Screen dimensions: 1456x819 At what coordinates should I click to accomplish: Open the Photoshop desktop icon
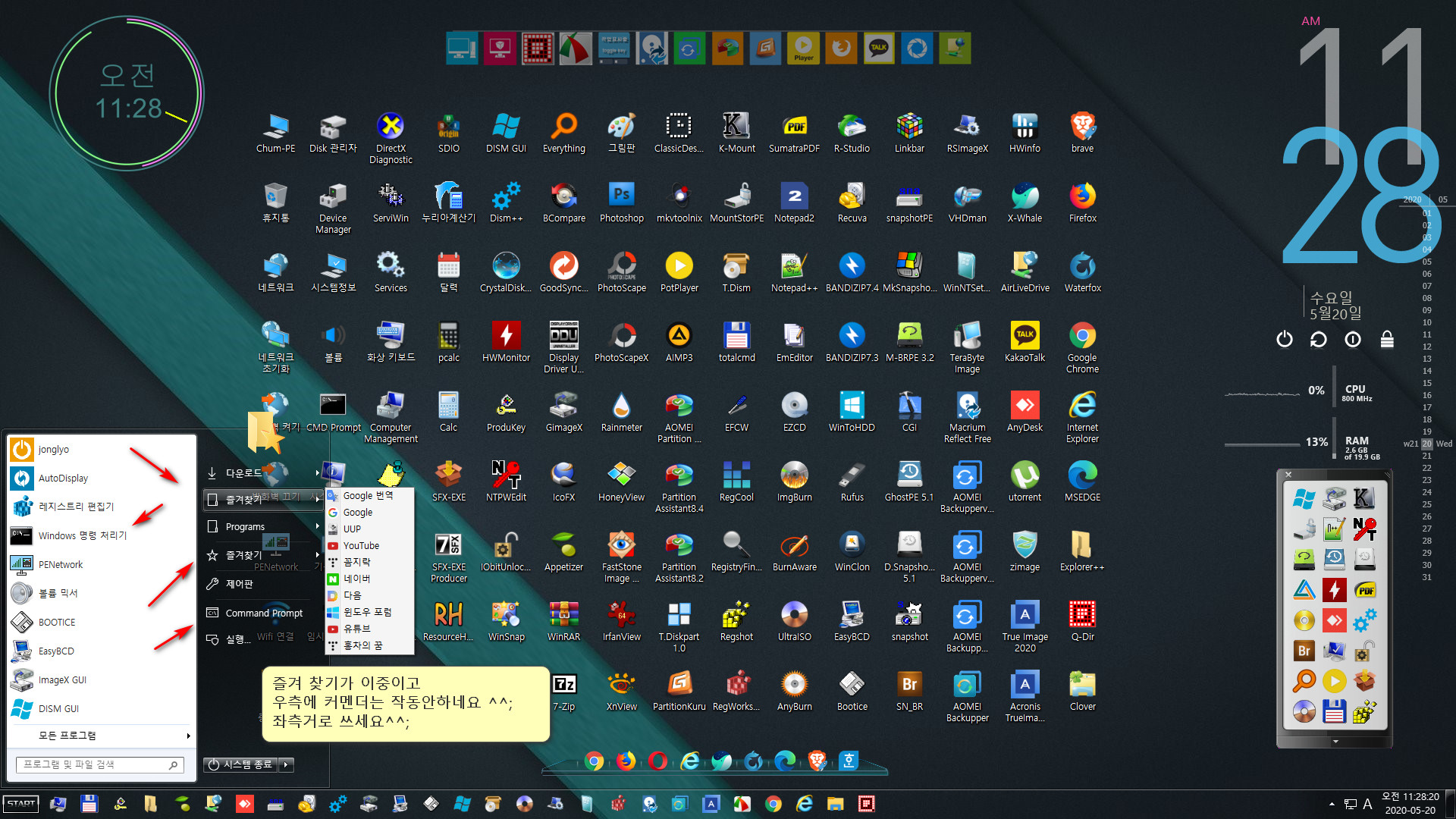[621, 202]
